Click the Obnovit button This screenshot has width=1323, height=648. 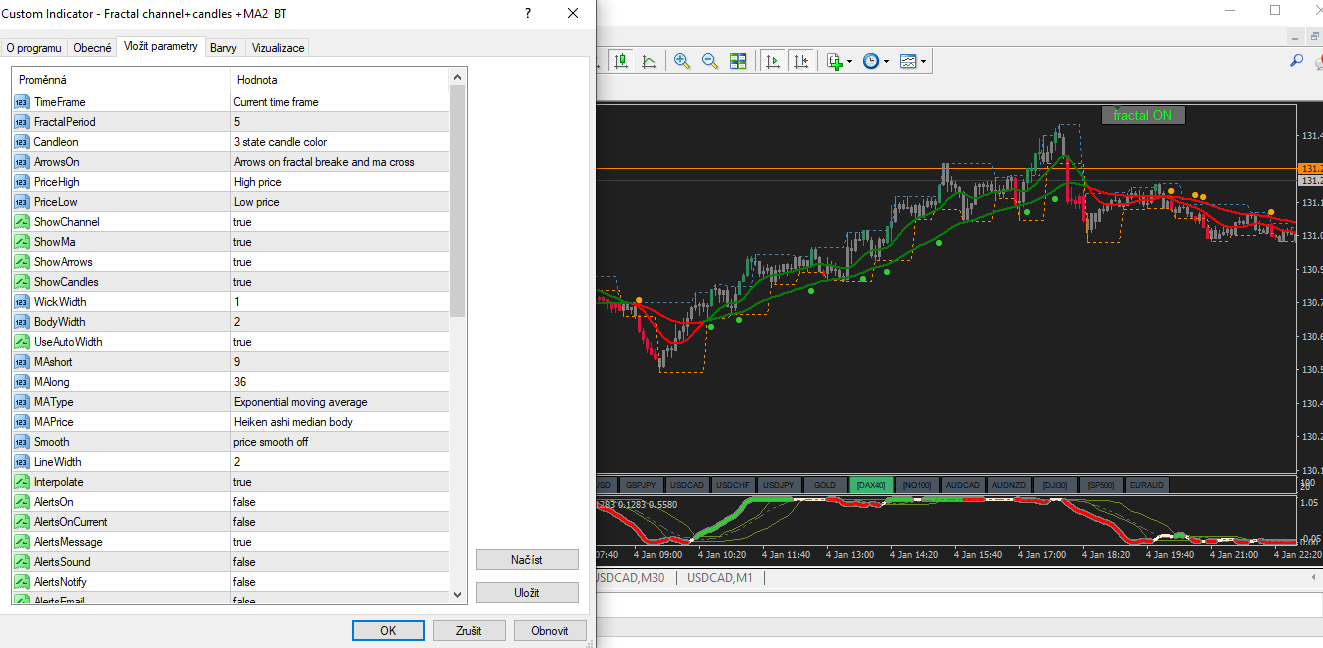pyautogui.click(x=550, y=631)
